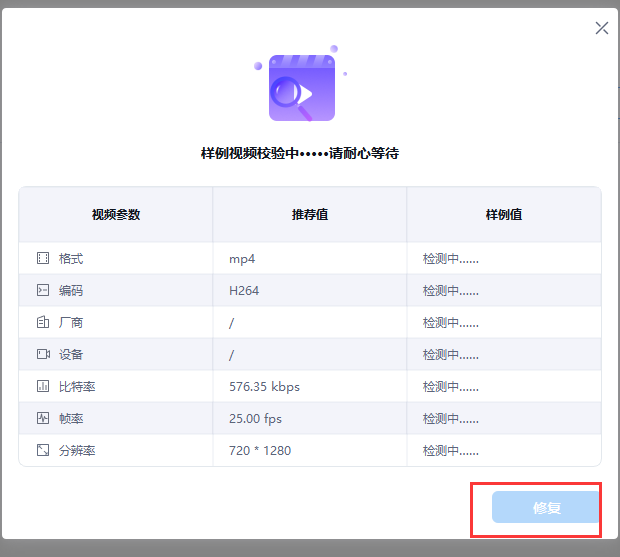The image size is (620, 557).
Task: Click the bar chart icon beside 比特率
Action: click(x=43, y=386)
